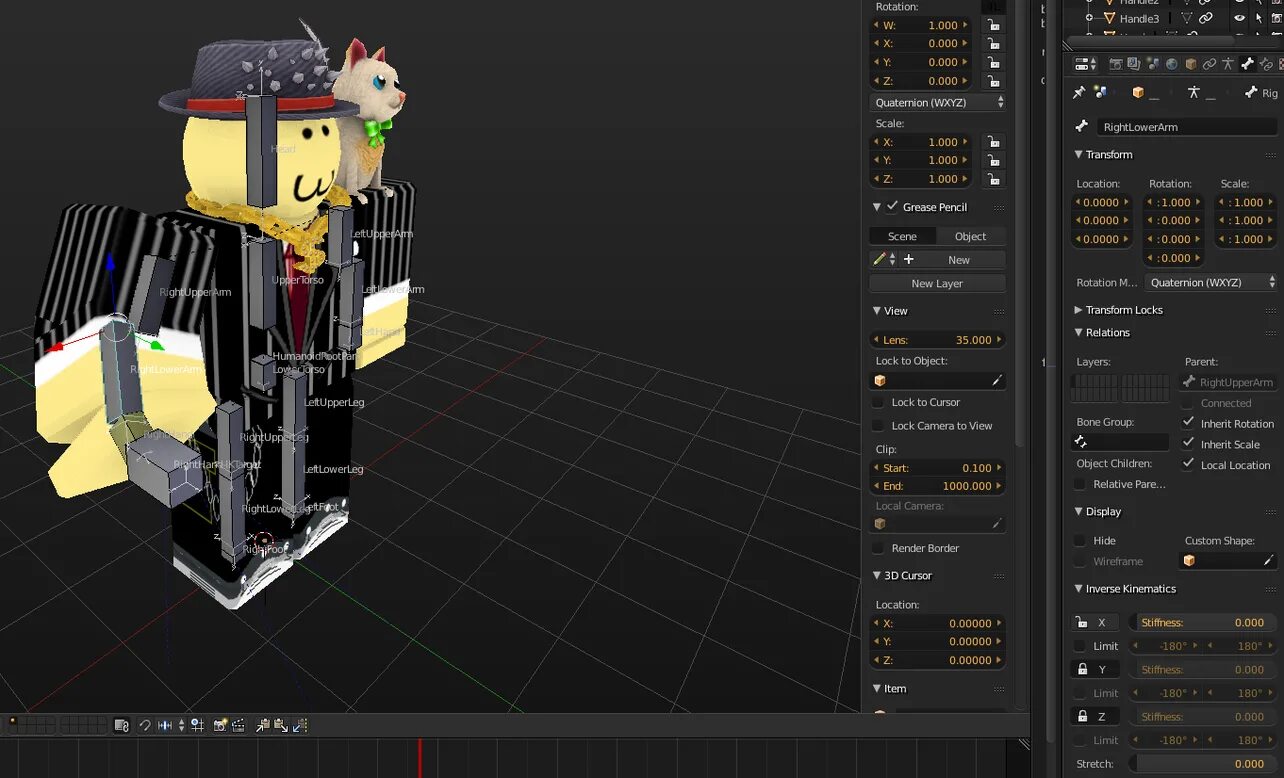1284x778 pixels.
Task: Click eyedropper in Lock to Object field
Action: [x=996, y=380]
